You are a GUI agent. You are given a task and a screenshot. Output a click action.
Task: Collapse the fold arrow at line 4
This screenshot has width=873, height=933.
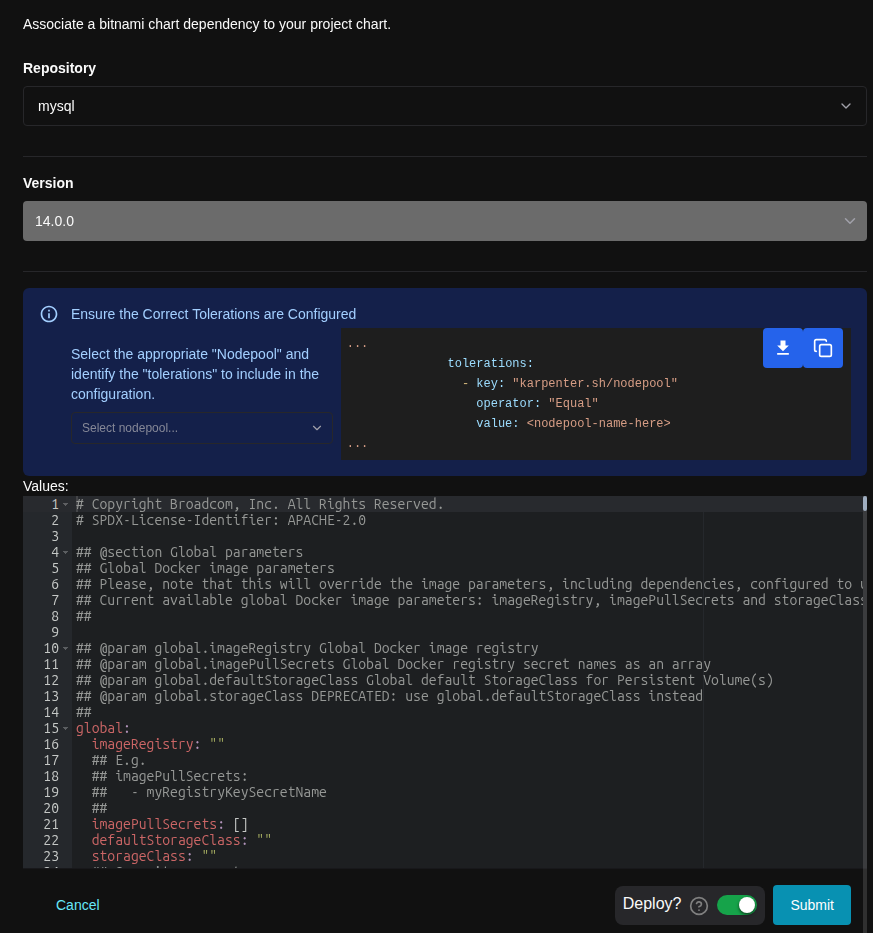tap(65, 553)
